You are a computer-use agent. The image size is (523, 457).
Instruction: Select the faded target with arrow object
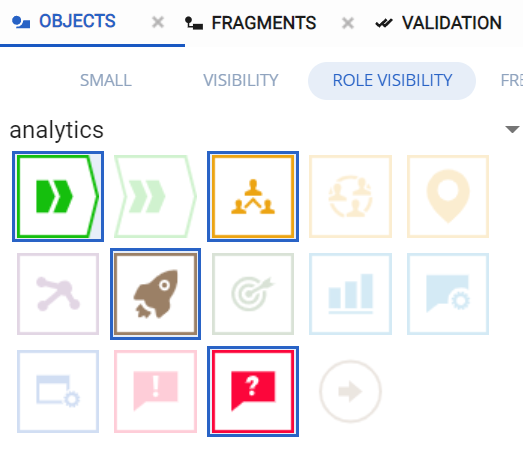[253, 294]
